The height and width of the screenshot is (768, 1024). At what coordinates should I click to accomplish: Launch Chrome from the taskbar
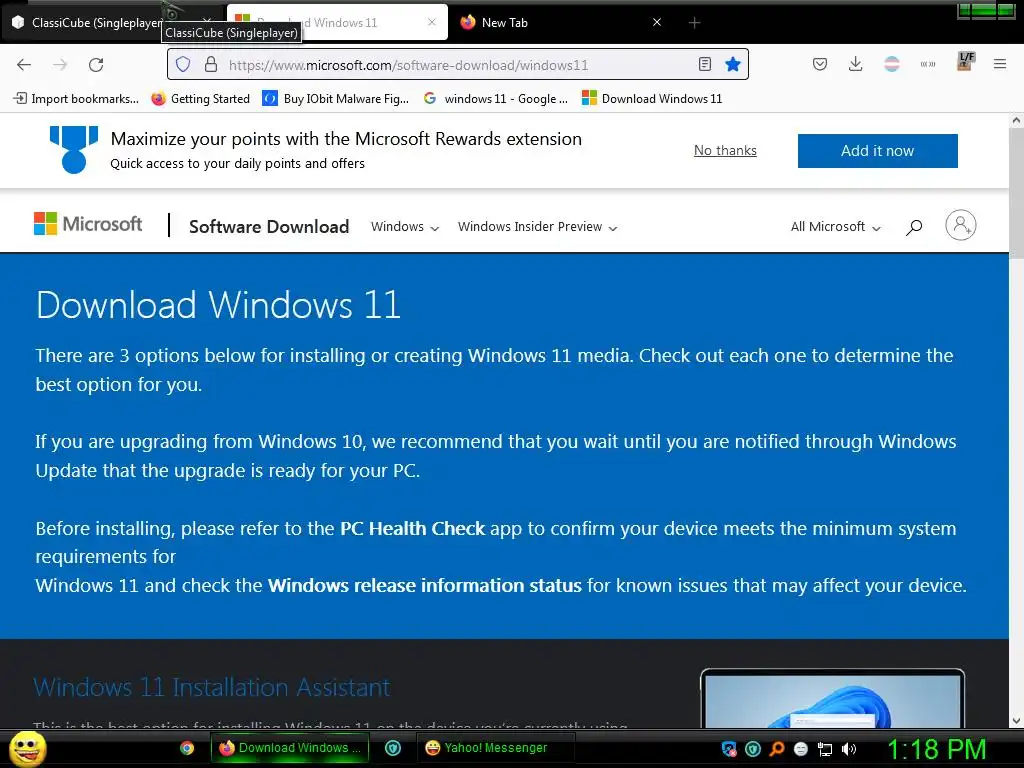[187, 748]
